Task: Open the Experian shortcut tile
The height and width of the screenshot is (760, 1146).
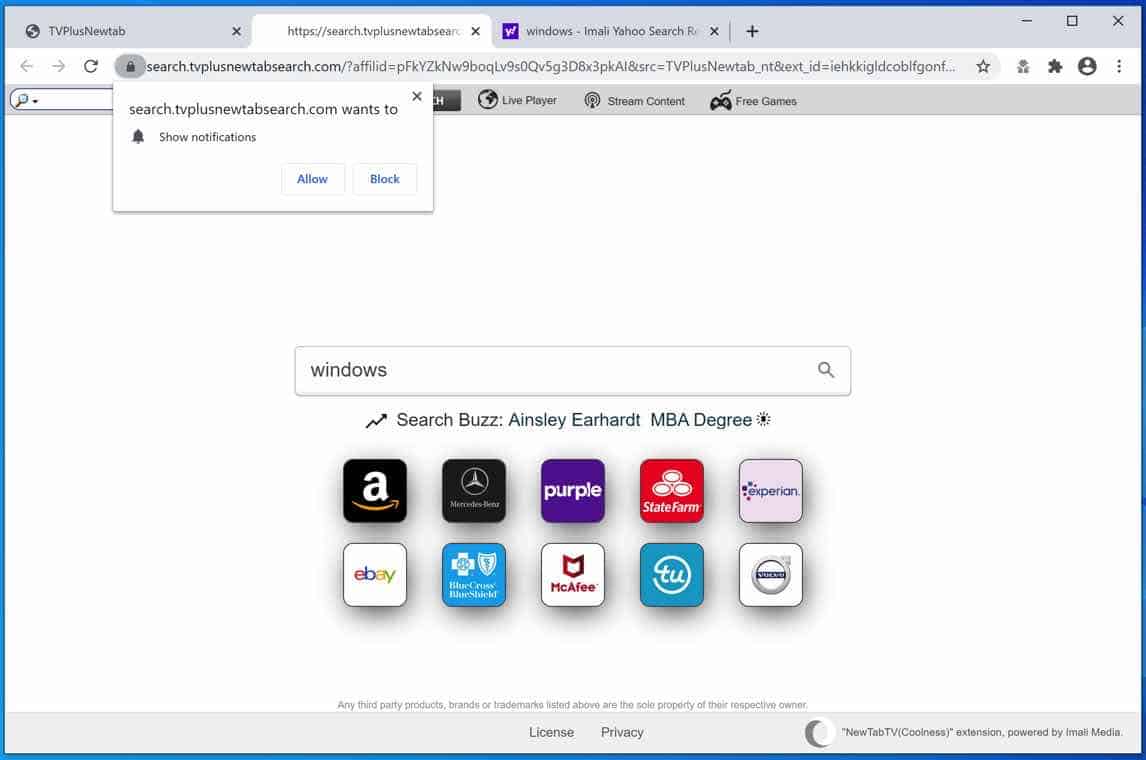Action: [x=770, y=490]
